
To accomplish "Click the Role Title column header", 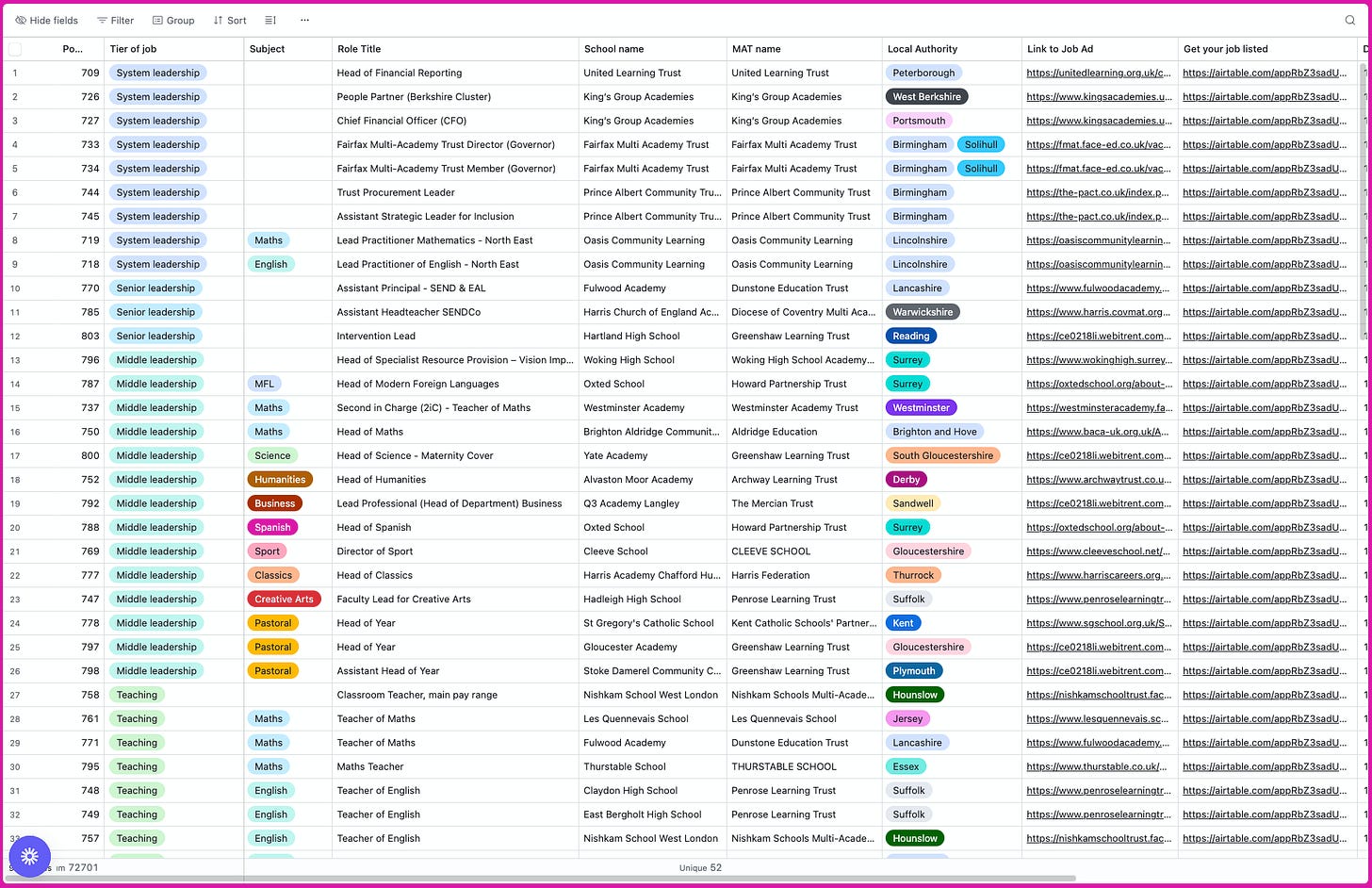I will click(455, 49).
